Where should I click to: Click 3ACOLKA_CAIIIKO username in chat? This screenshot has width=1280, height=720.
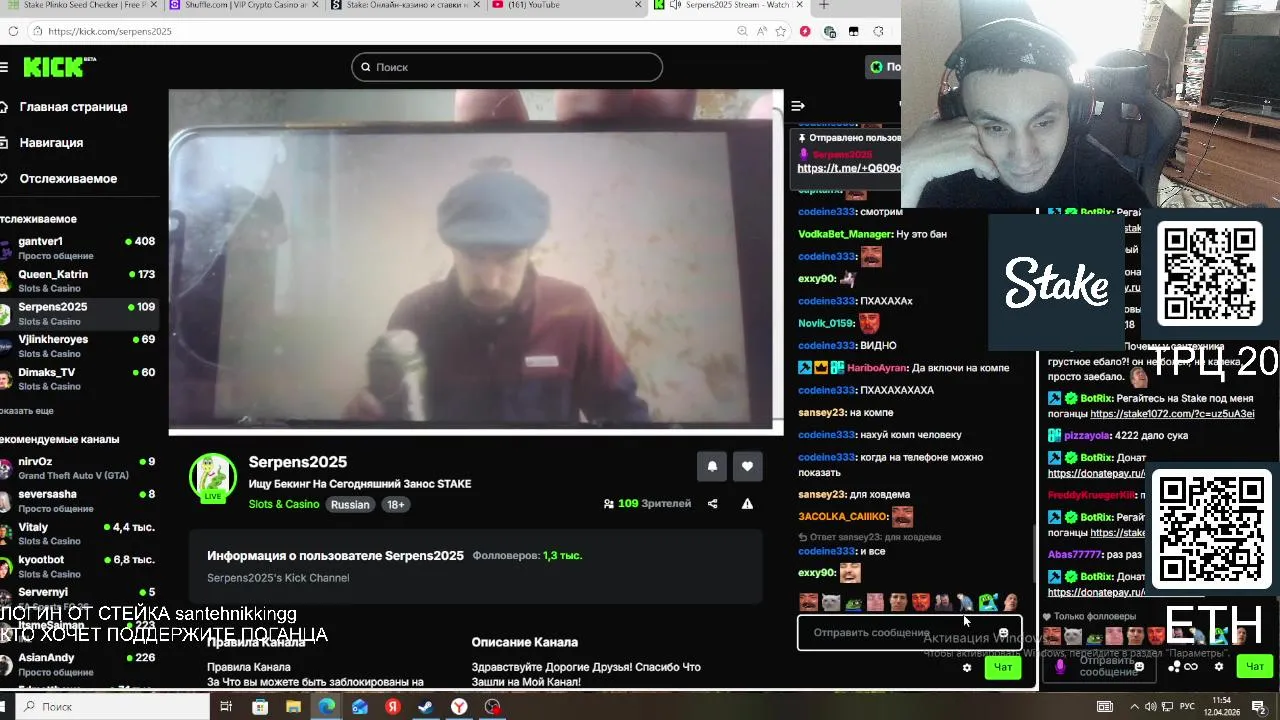(x=842, y=517)
